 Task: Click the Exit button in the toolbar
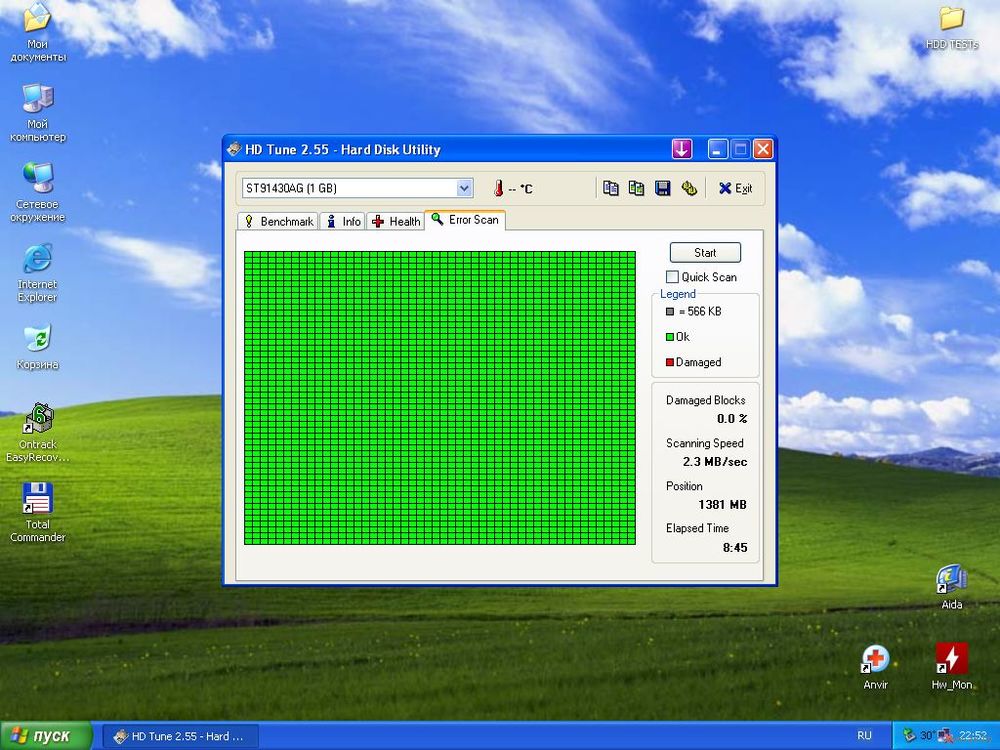735,188
